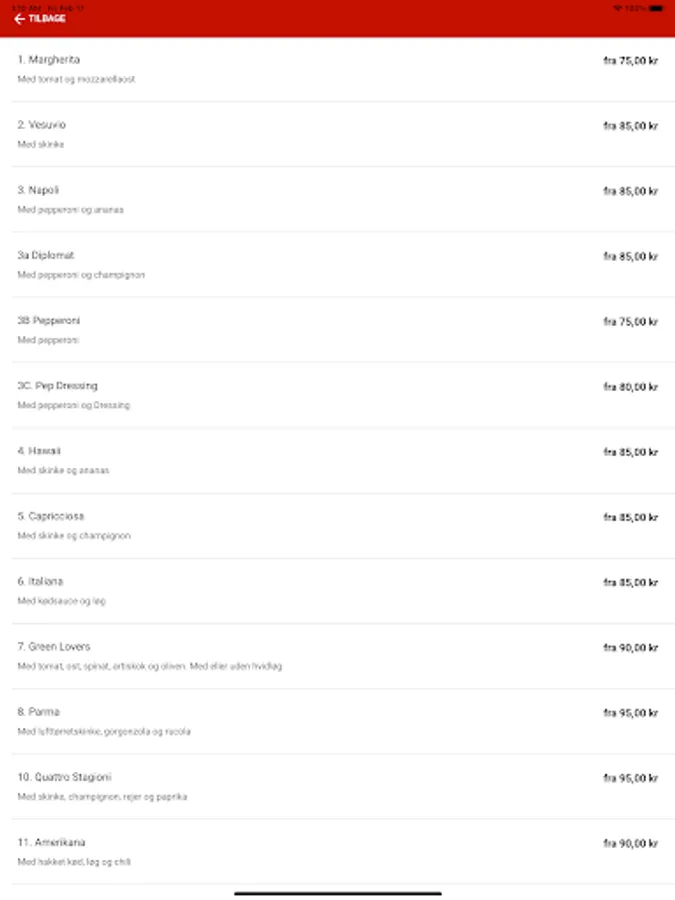Select 3a Diplomat pizza

point(46,255)
